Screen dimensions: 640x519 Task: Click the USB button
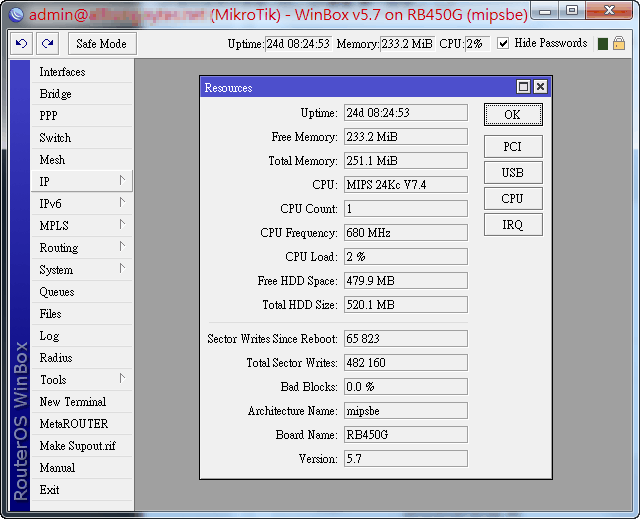[x=513, y=173]
